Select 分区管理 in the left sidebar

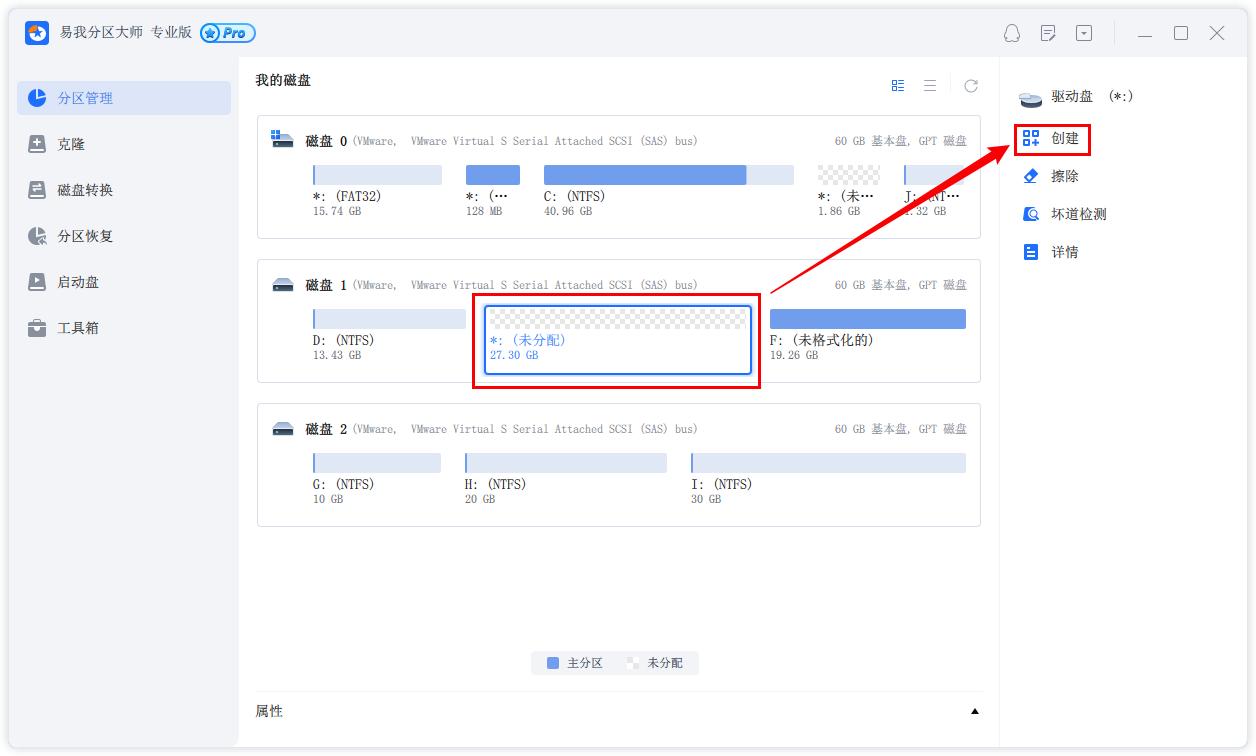tap(88, 97)
